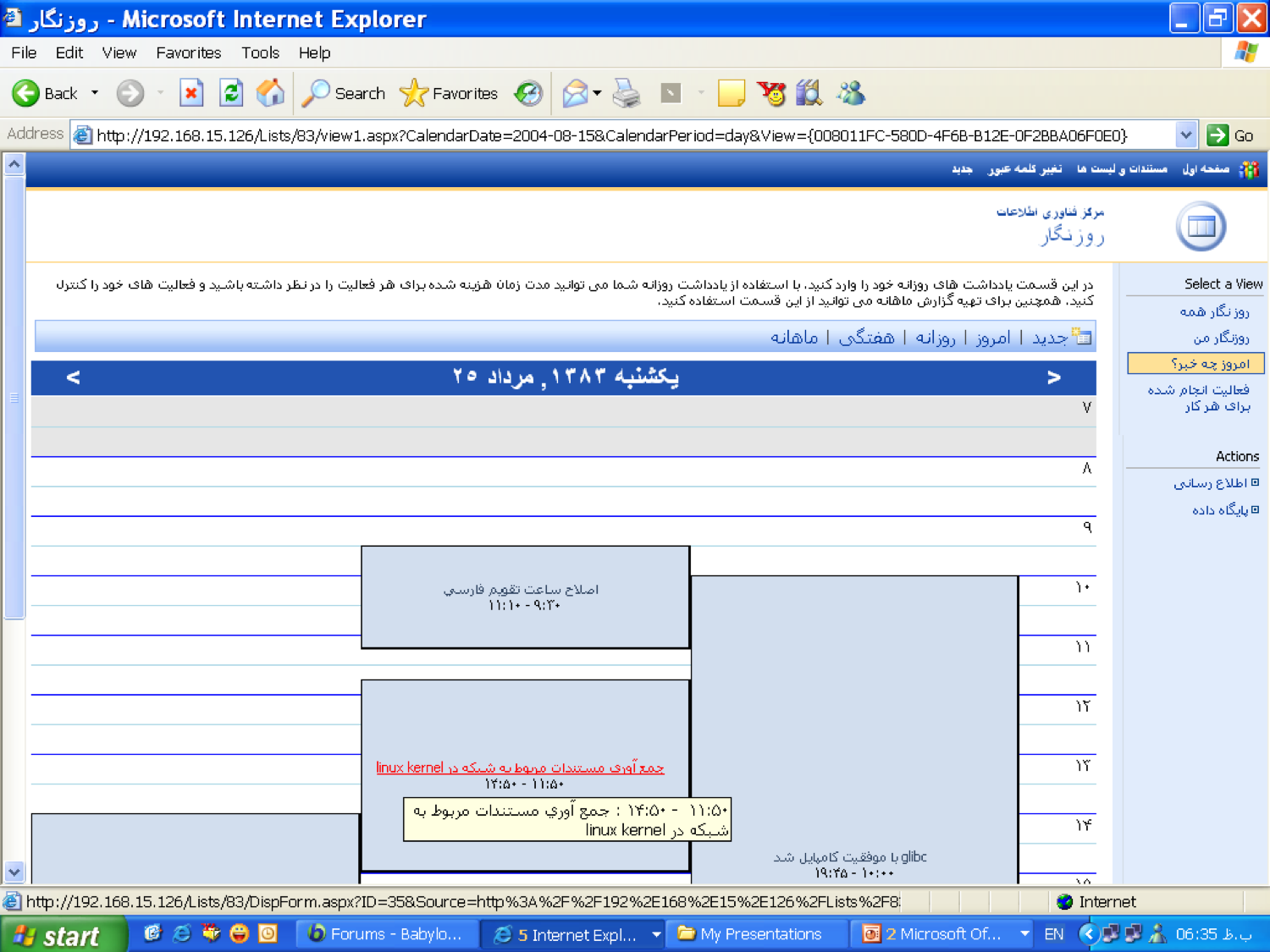This screenshot has width=1270, height=952.
Task: Go to the Home page icon
Action: click(271, 93)
